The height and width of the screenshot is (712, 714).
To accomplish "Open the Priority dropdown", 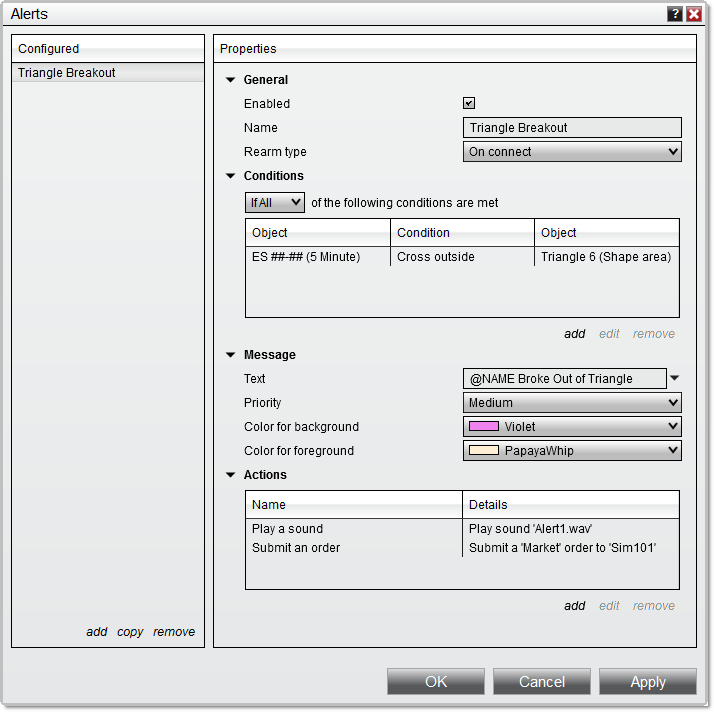I will coord(573,403).
